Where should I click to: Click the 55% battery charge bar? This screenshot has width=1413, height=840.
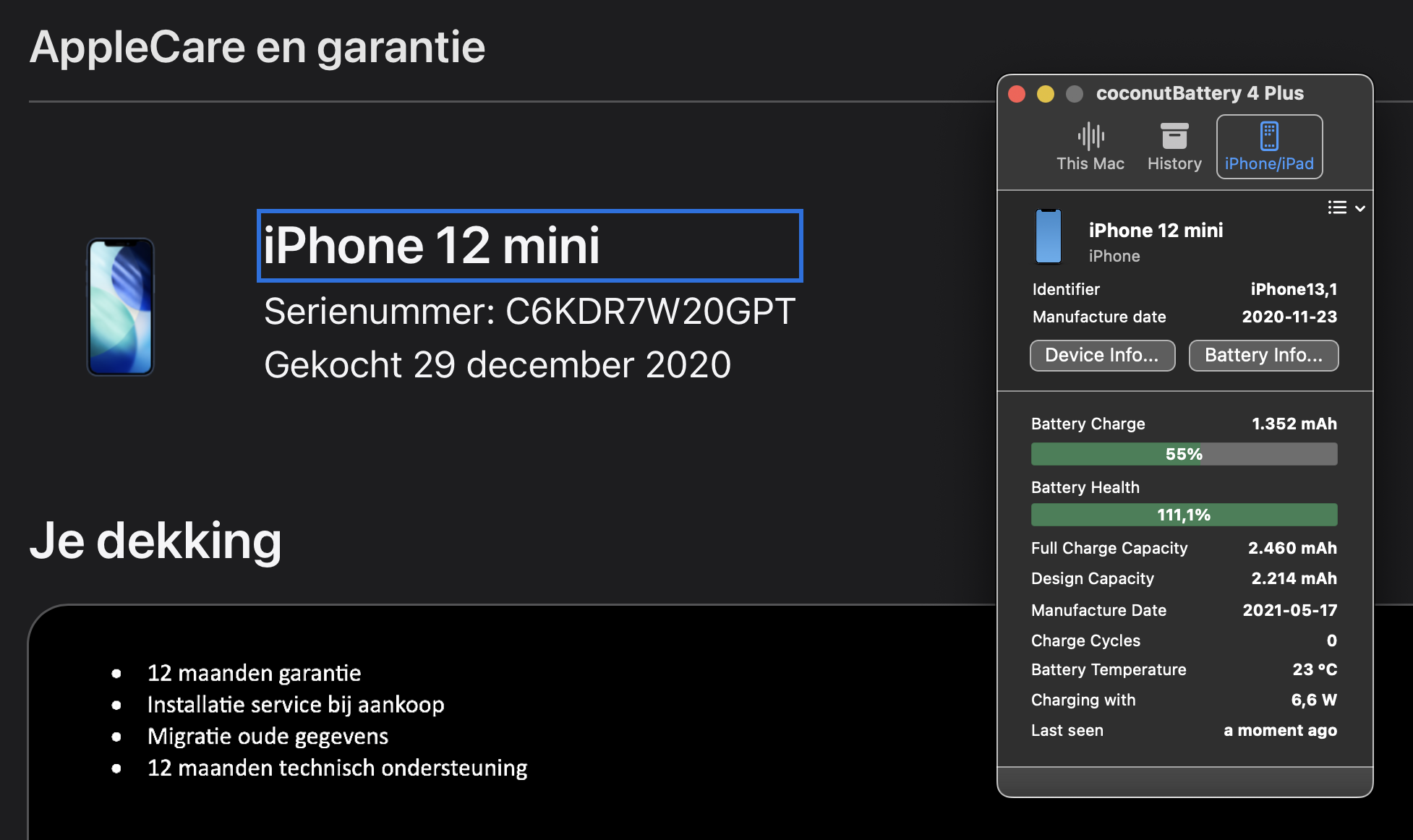pos(1184,454)
